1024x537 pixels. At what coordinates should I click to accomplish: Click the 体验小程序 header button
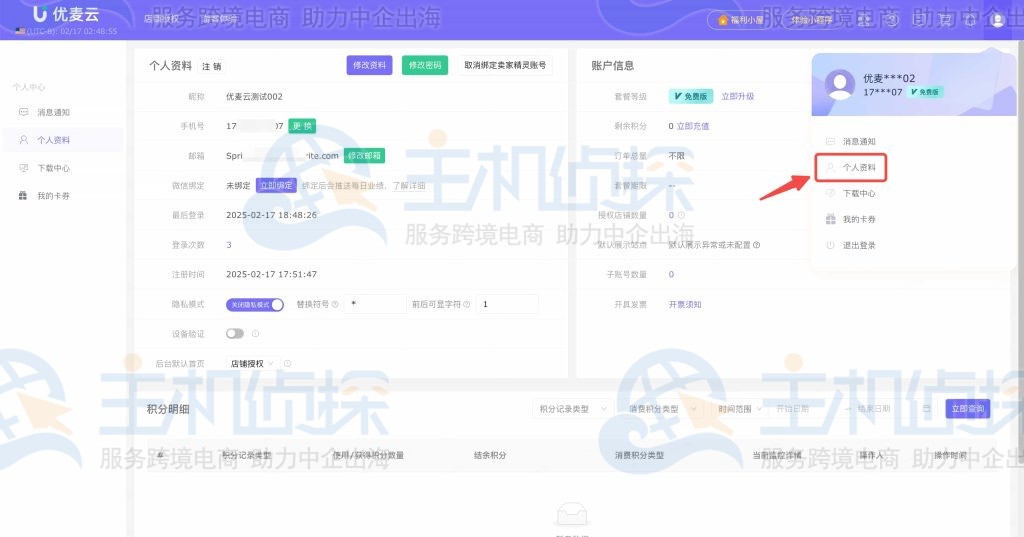812,20
